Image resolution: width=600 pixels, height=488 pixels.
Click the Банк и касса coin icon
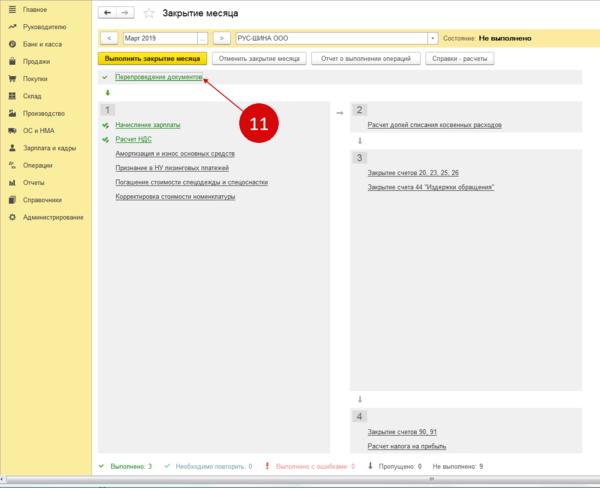[x=12, y=44]
